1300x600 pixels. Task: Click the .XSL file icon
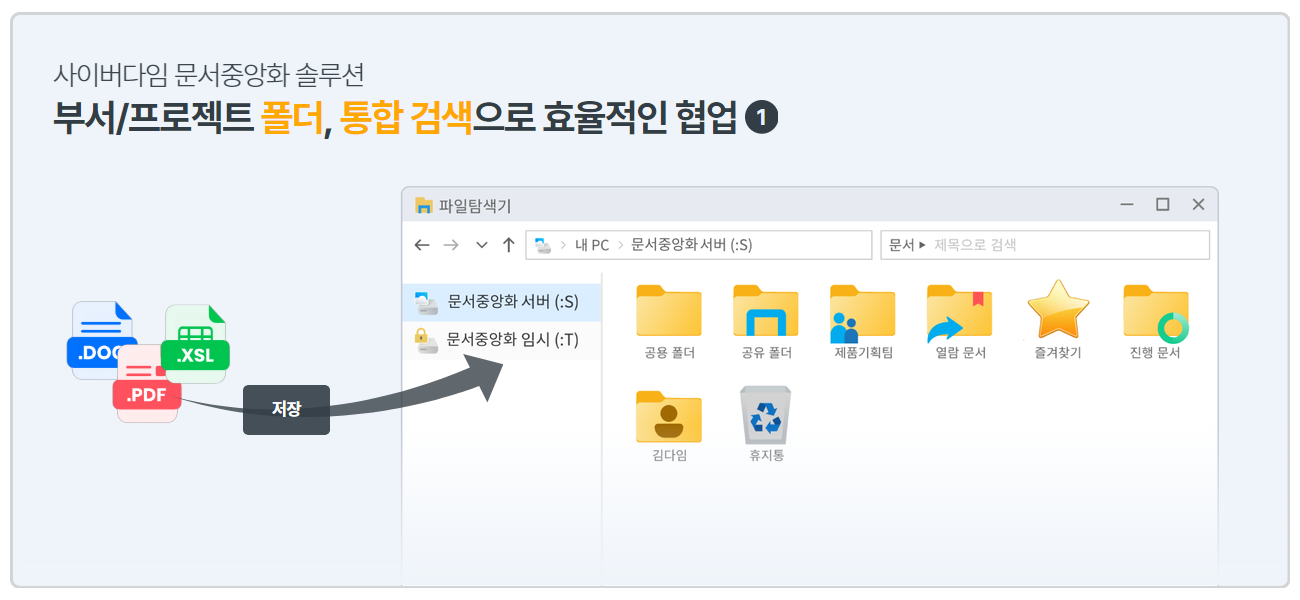tap(196, 343)
